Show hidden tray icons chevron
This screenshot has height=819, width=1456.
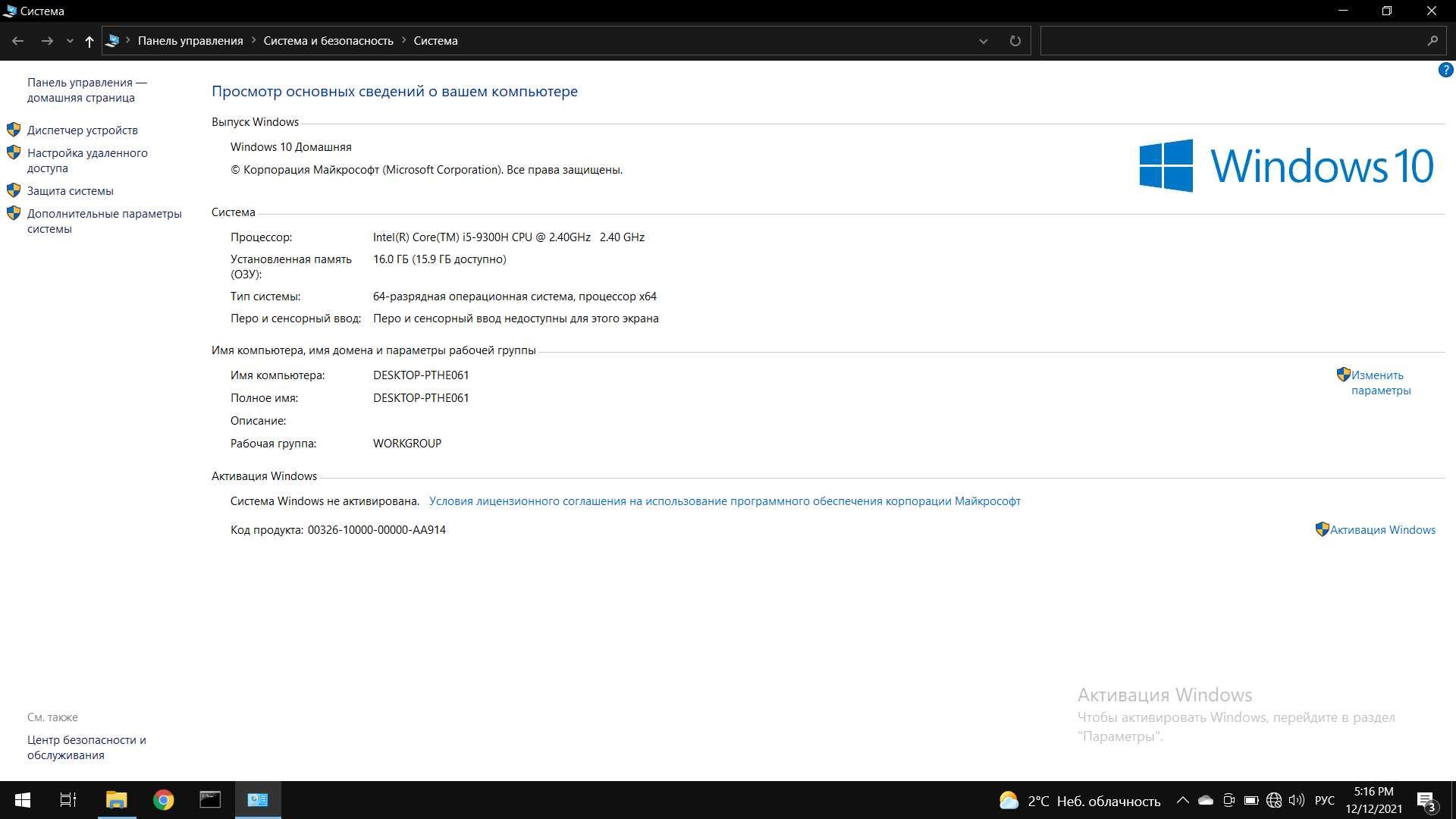pos(1182,800)
